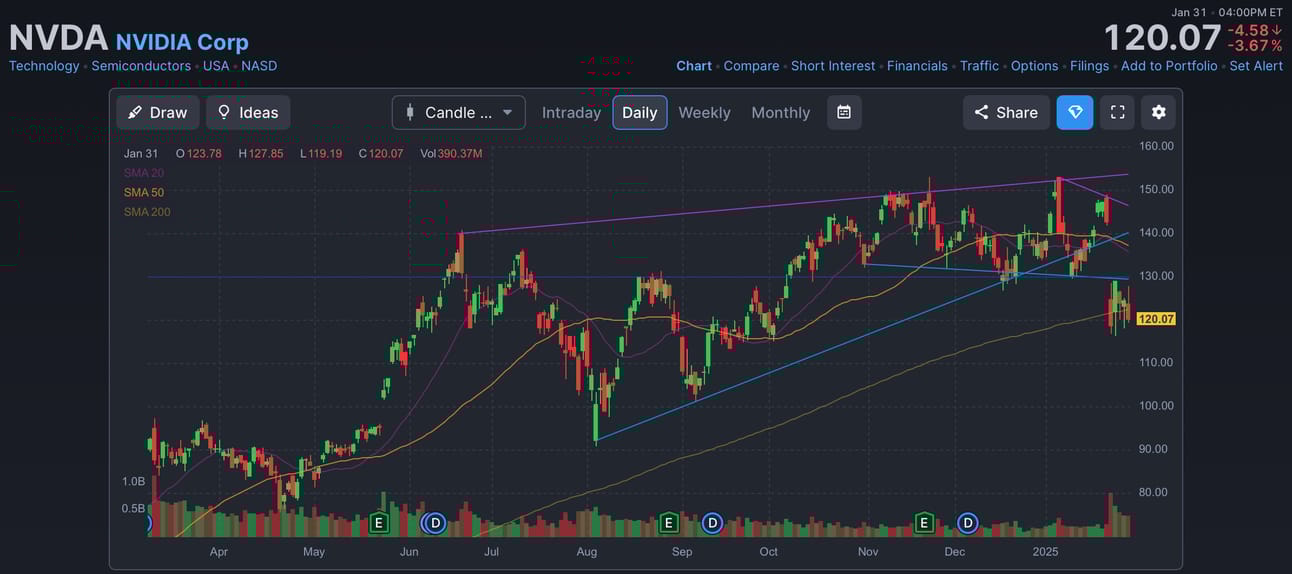Open chart settings gear icon
Screen dimensions: 1292x574
[x=1158, y=113]
